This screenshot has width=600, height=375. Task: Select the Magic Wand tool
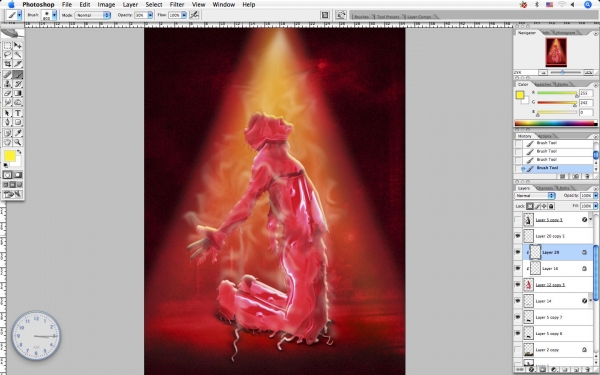[18, 55]
